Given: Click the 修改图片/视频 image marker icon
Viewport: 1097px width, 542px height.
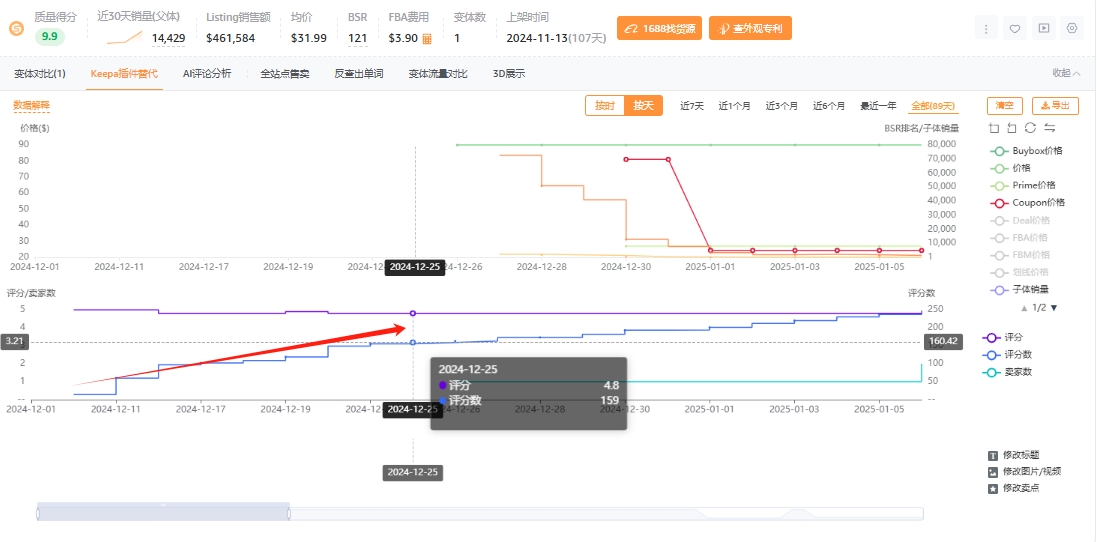Looking at the screenshot, I should (993, 472).
